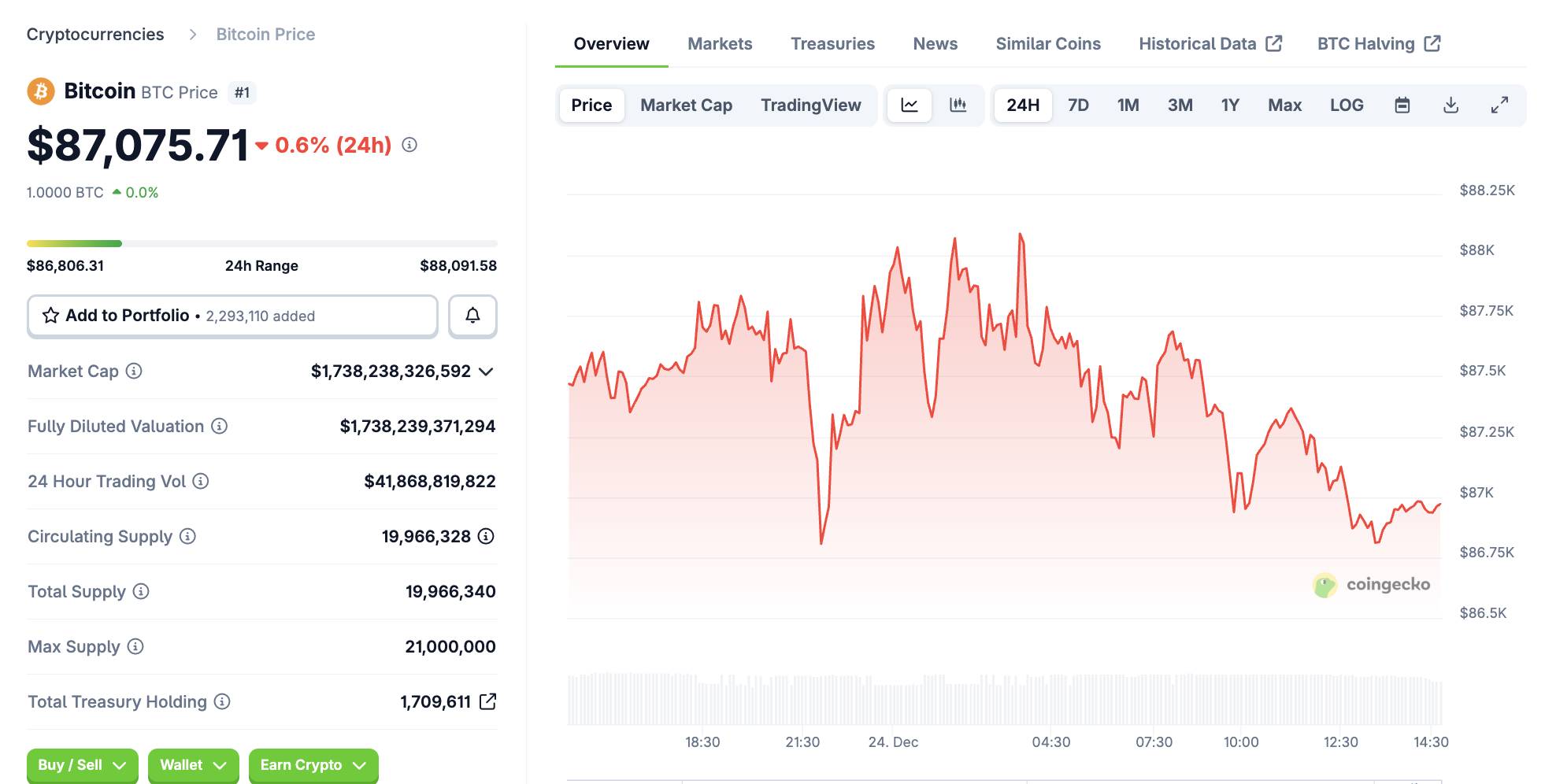Open the Wallet dropdown
This screenshot has height=784, width=1545.
coord(193,765)
